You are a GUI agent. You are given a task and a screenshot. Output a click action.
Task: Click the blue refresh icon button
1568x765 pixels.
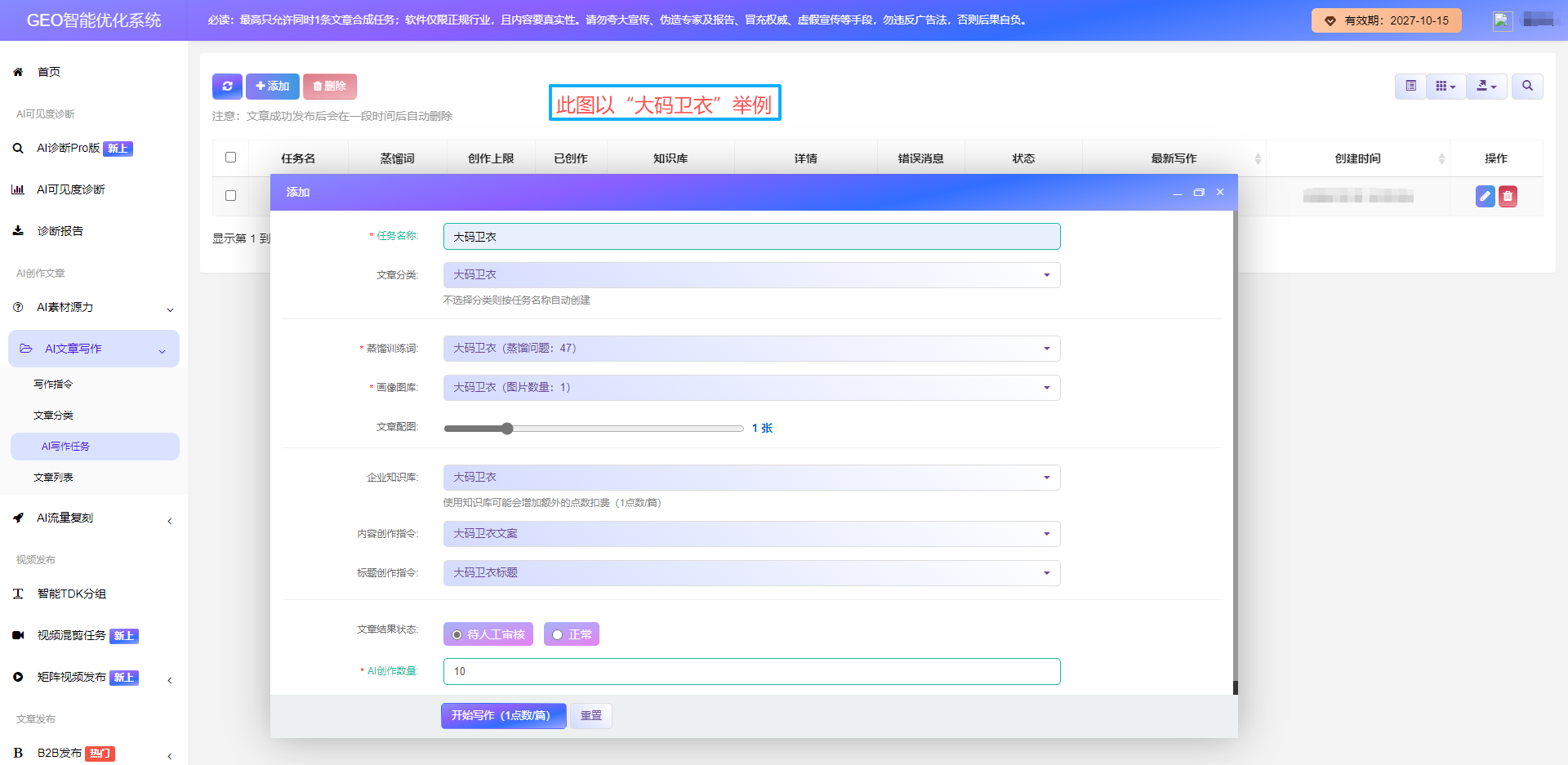pyautogui.click(x=227, y=86)
